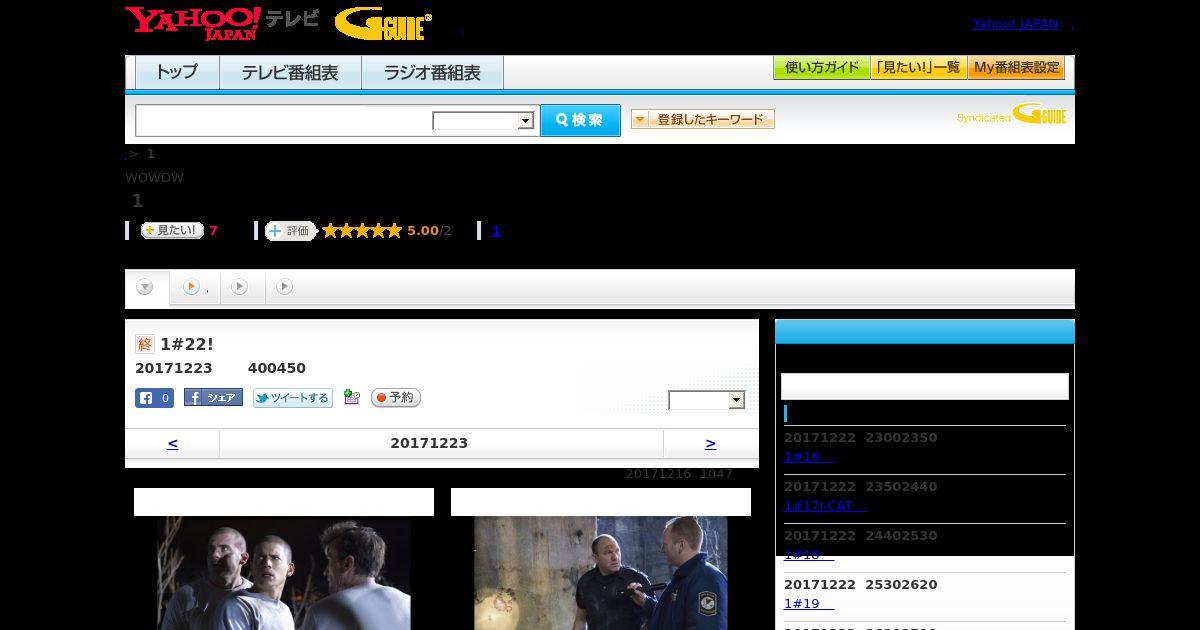Click the 1#22! program title
Viewport: 1200px width, 630px height.
tap(187, 344)
